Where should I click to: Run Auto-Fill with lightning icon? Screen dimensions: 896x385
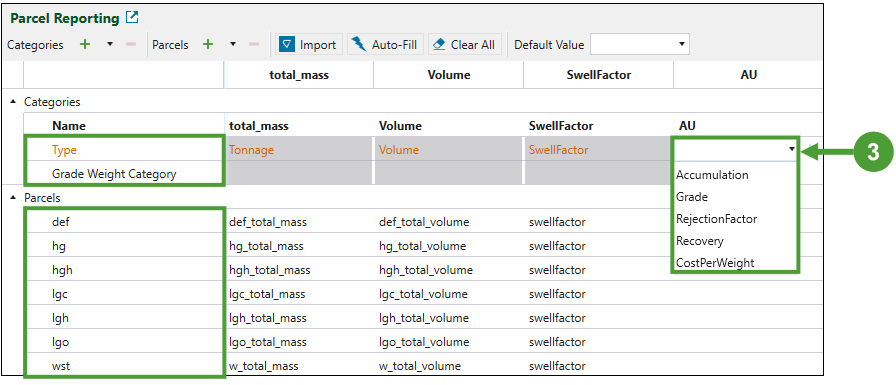pyautogui.click(x=385, y=45)
